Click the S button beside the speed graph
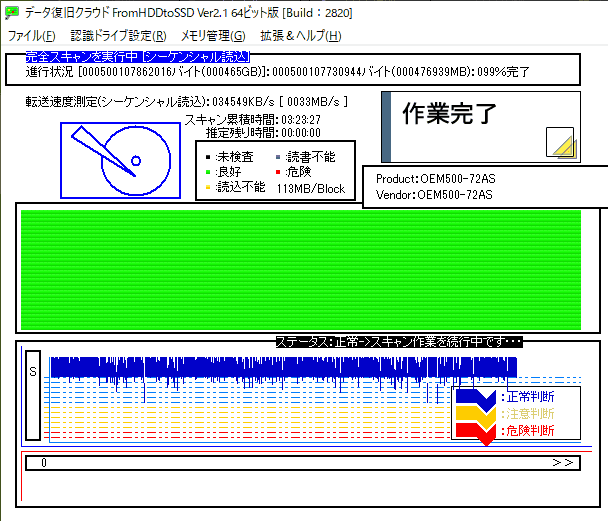The width and height of the screenshot is (608, 521). (x=33, y=395)
